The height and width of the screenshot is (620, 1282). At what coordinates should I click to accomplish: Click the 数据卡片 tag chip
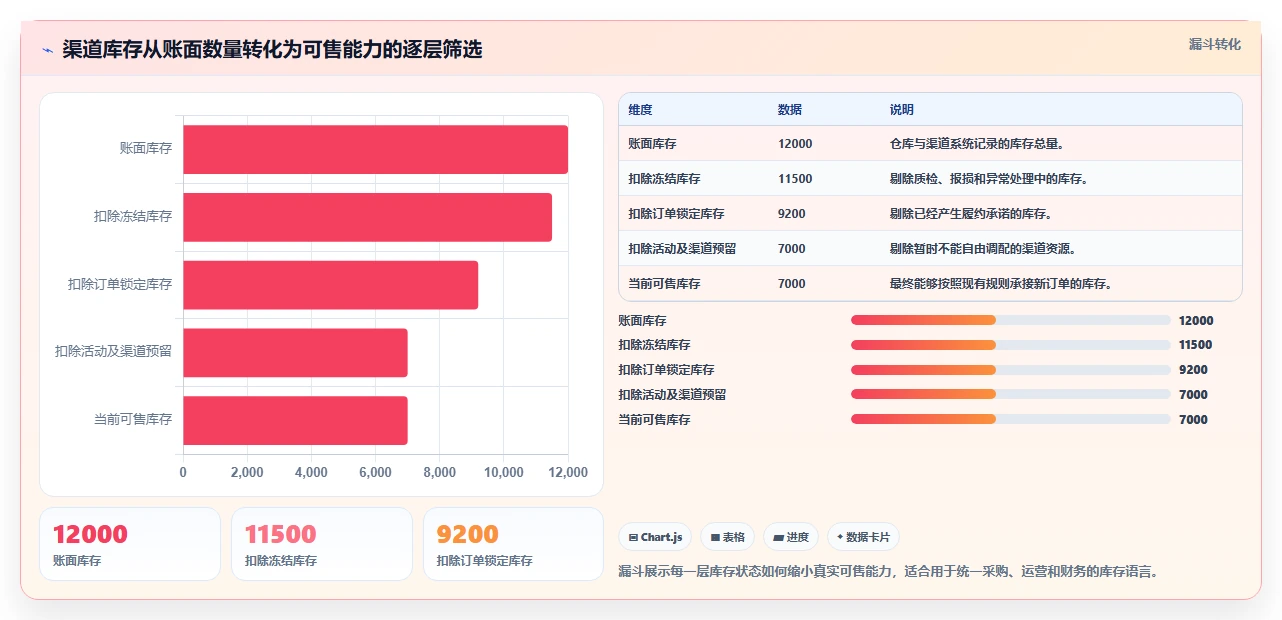(863, 537)
